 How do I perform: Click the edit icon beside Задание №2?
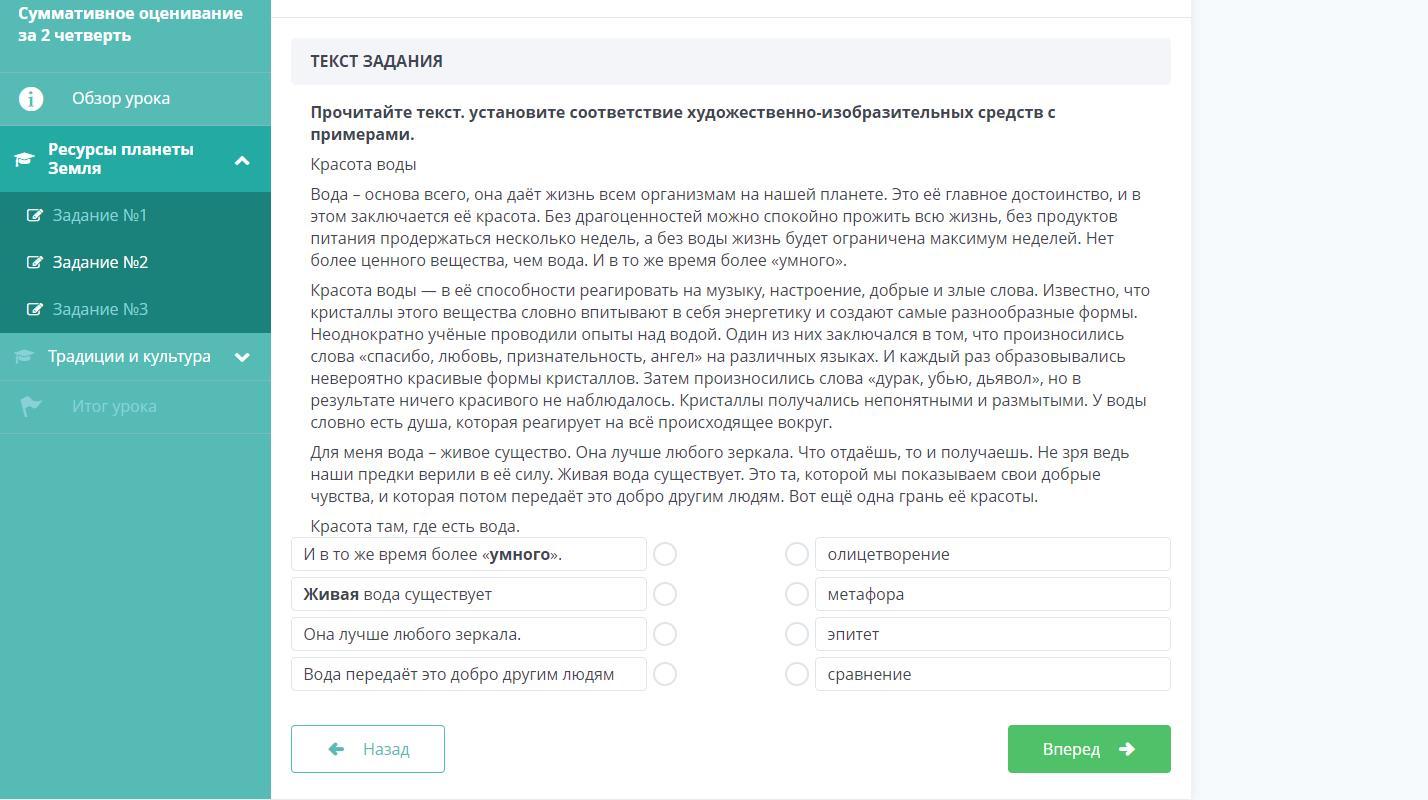pos(35,262)
